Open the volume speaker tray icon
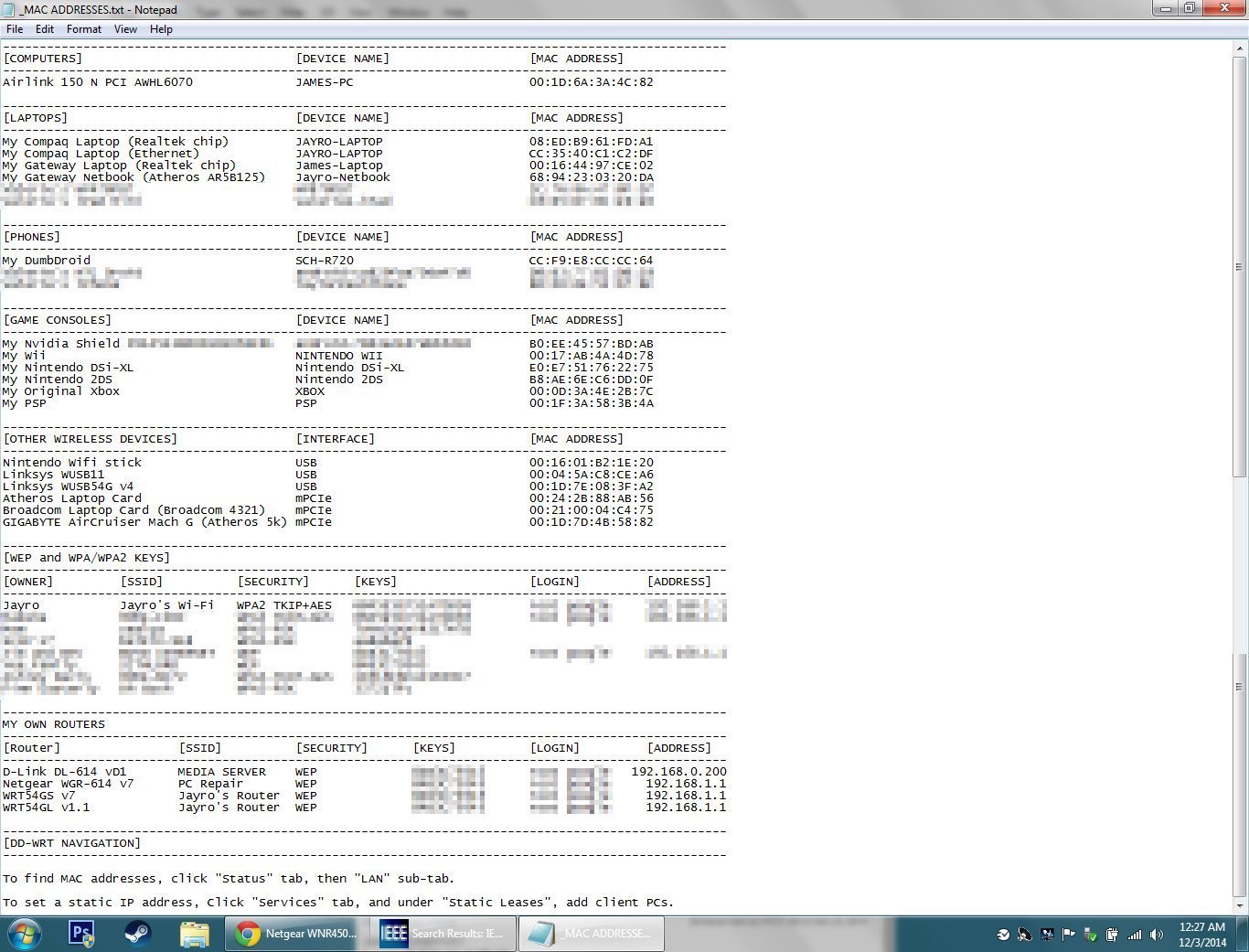Viewport: 1249px width, 952px height. (x=1157, y=935)
